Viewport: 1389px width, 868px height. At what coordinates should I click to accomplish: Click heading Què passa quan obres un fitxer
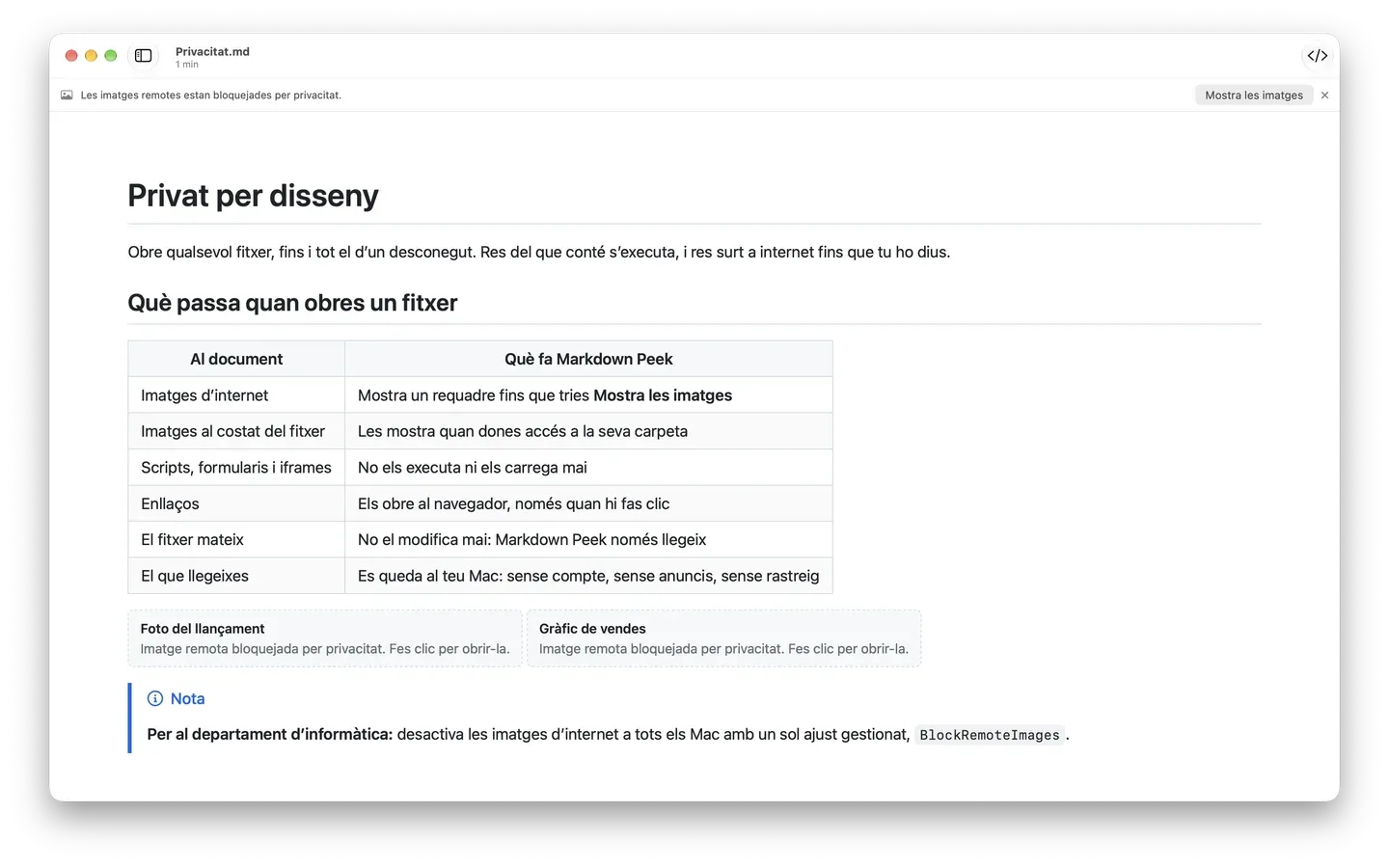[292, 303]
